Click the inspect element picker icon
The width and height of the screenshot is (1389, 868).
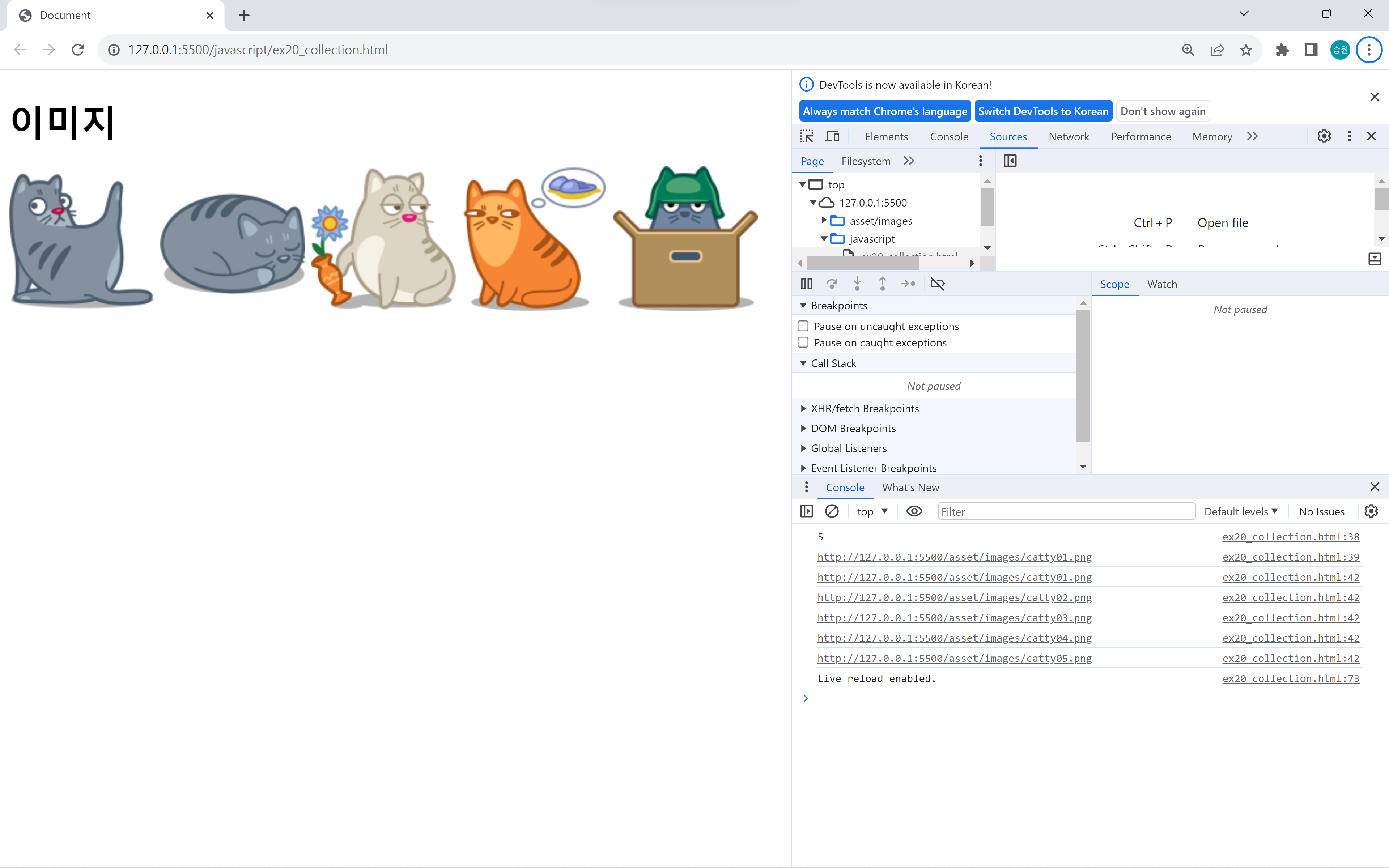click(806, 136)
